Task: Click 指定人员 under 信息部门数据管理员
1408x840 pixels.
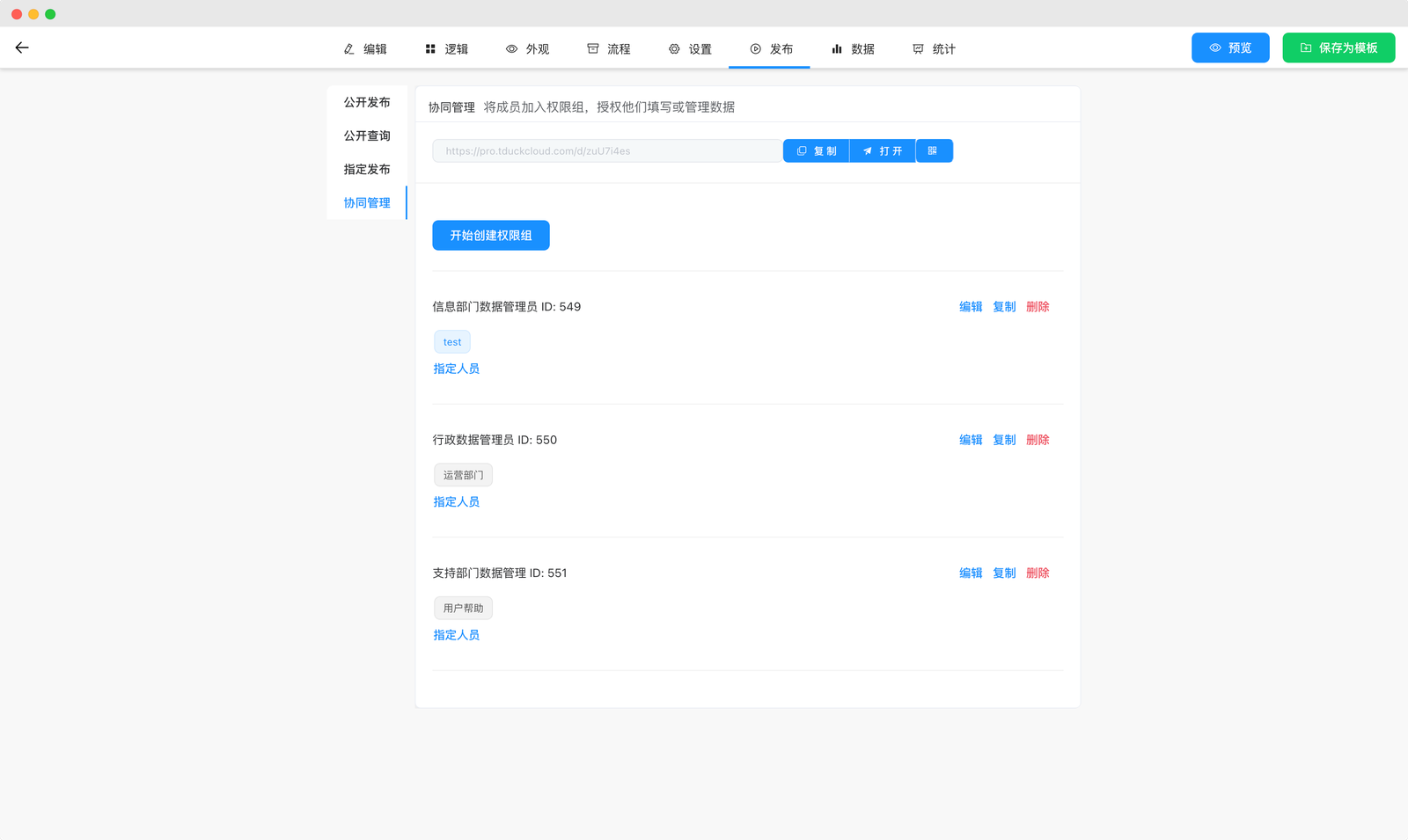Action: click(456, 369)
